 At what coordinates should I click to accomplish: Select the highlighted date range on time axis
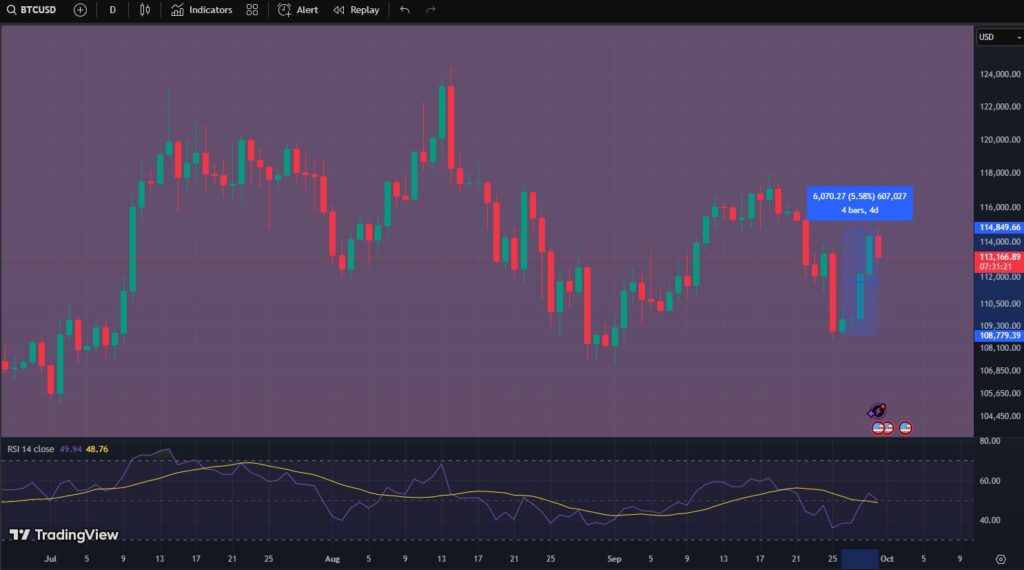(x=859, y=559)
